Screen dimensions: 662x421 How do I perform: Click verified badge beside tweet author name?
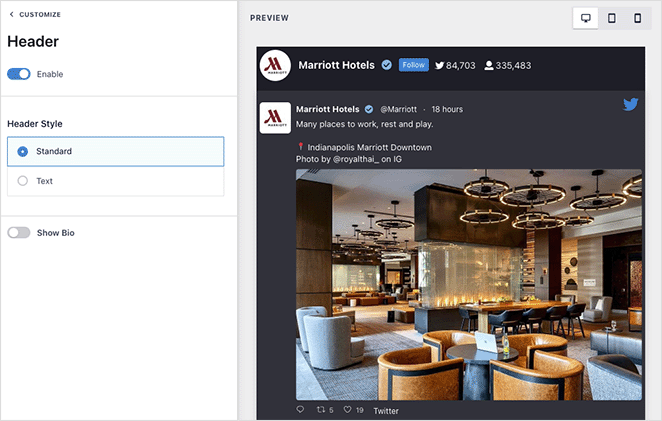(x=369, y=109)
